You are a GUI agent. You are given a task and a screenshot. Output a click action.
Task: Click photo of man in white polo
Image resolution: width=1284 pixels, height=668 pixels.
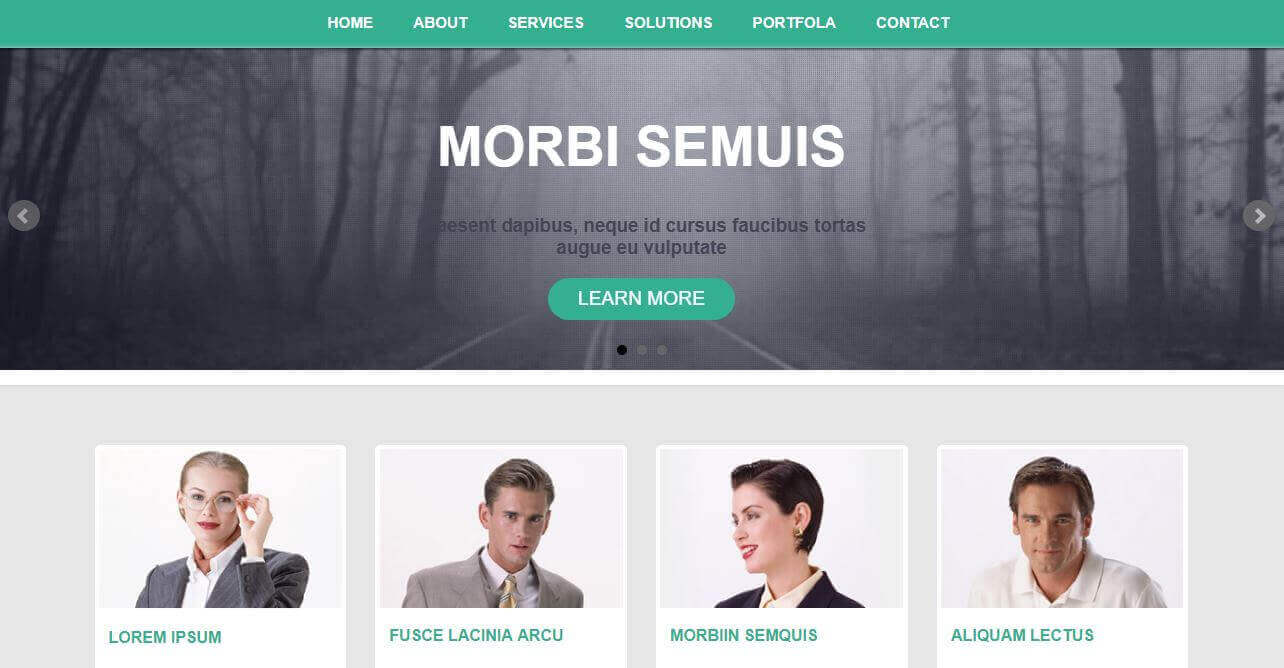(x=1062, y=528)
